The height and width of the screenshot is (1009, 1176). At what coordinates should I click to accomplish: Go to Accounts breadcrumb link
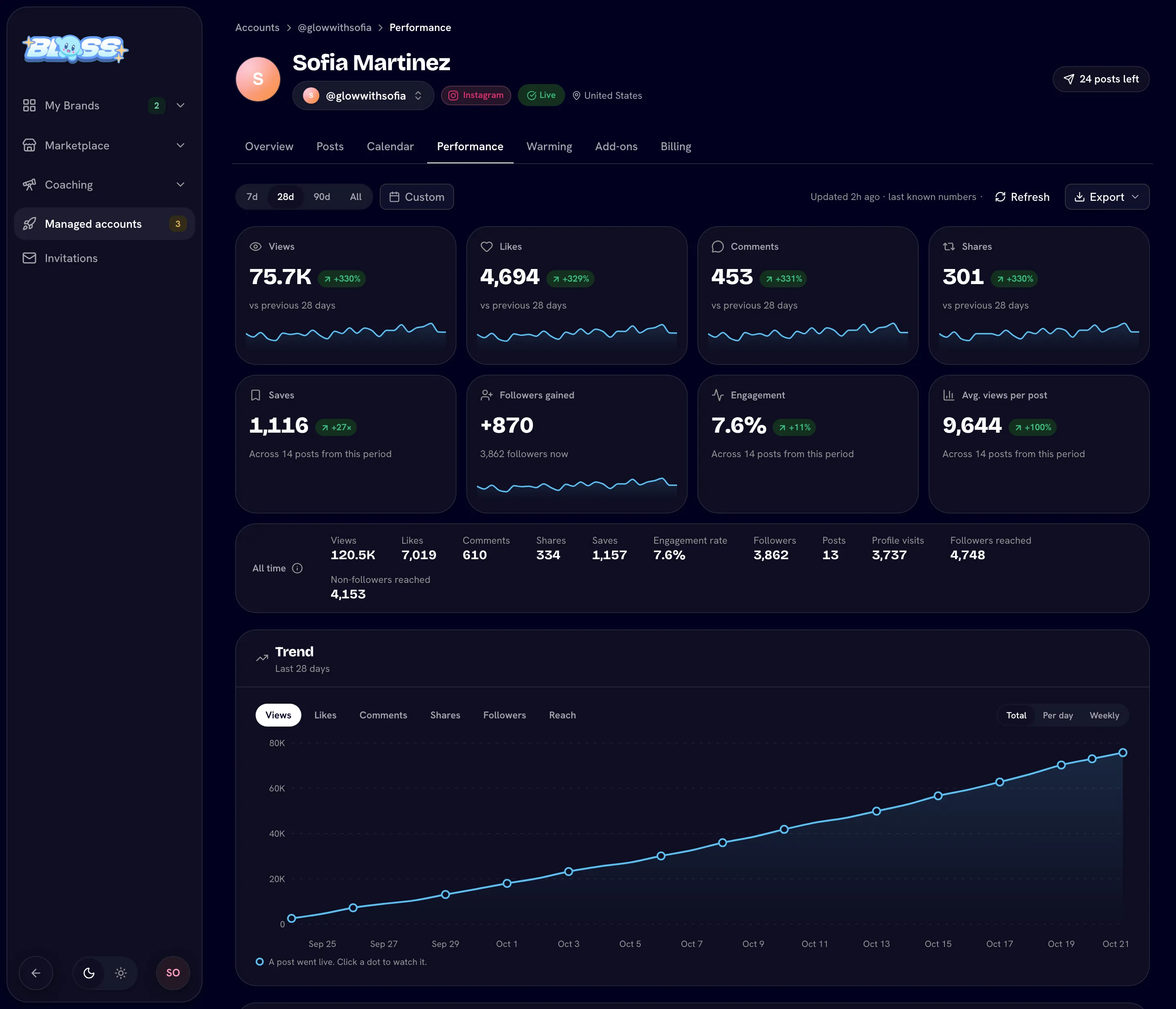click(257, 27)
